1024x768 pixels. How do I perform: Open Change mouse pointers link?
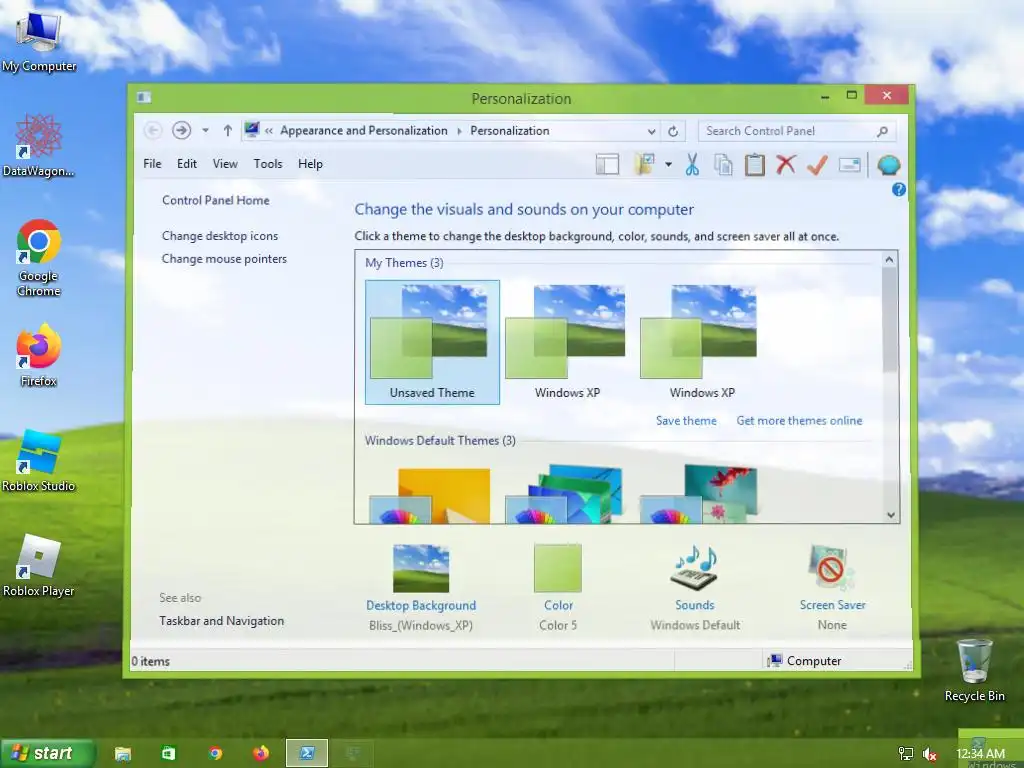[x=224, y=259]
